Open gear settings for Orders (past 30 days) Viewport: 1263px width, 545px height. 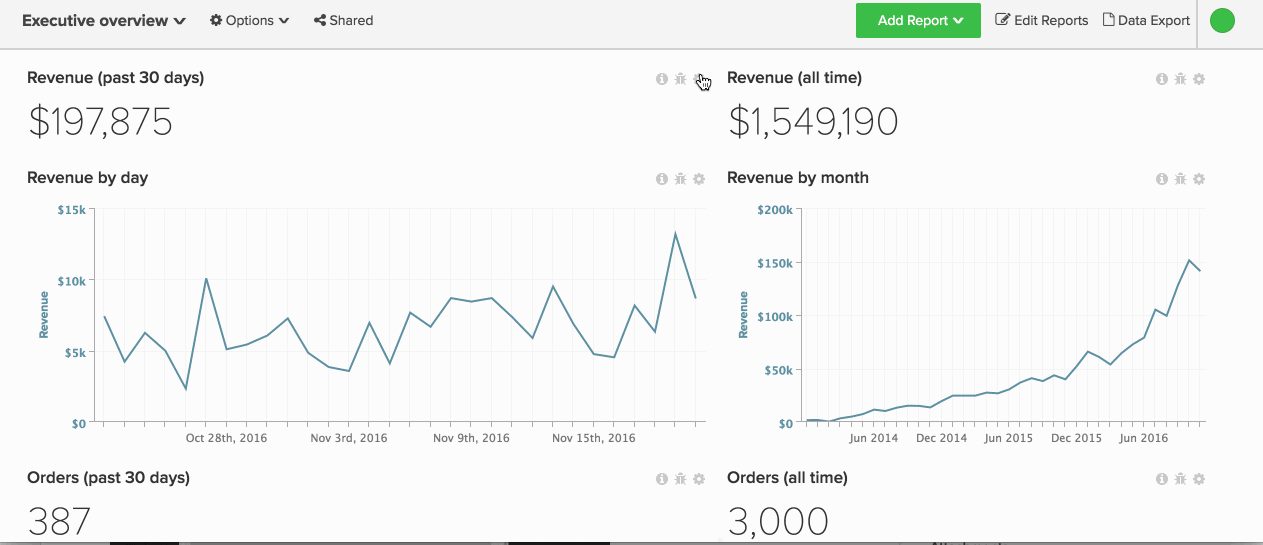(x=699, y=479)
